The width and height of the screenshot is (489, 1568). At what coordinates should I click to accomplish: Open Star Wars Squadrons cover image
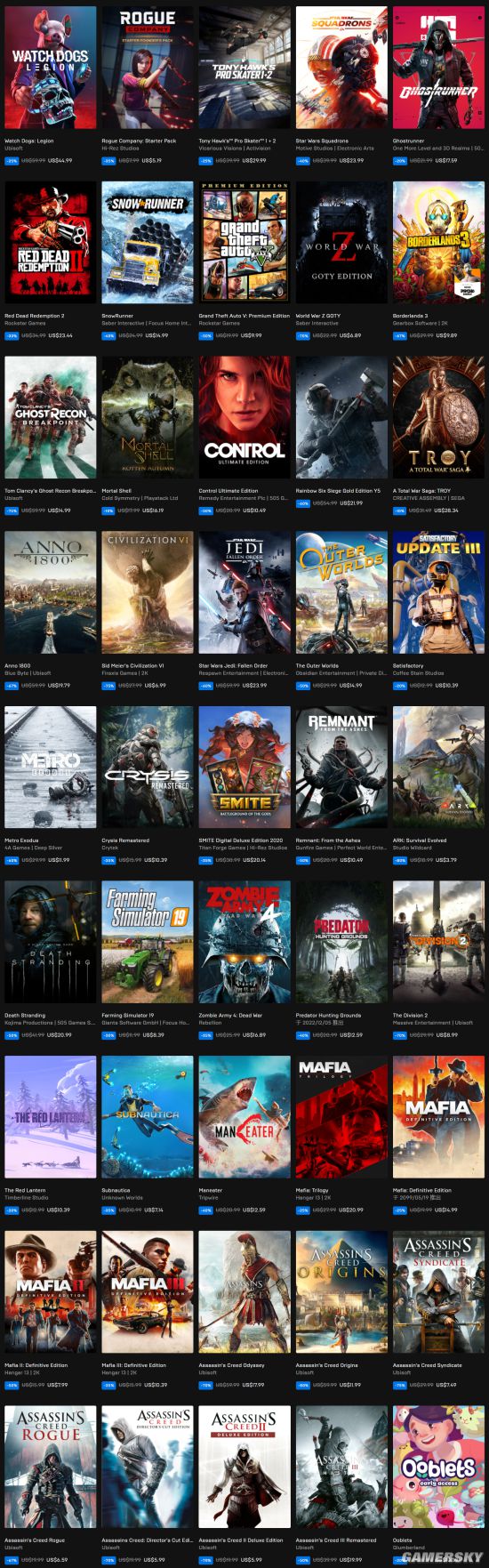point(341,68)
